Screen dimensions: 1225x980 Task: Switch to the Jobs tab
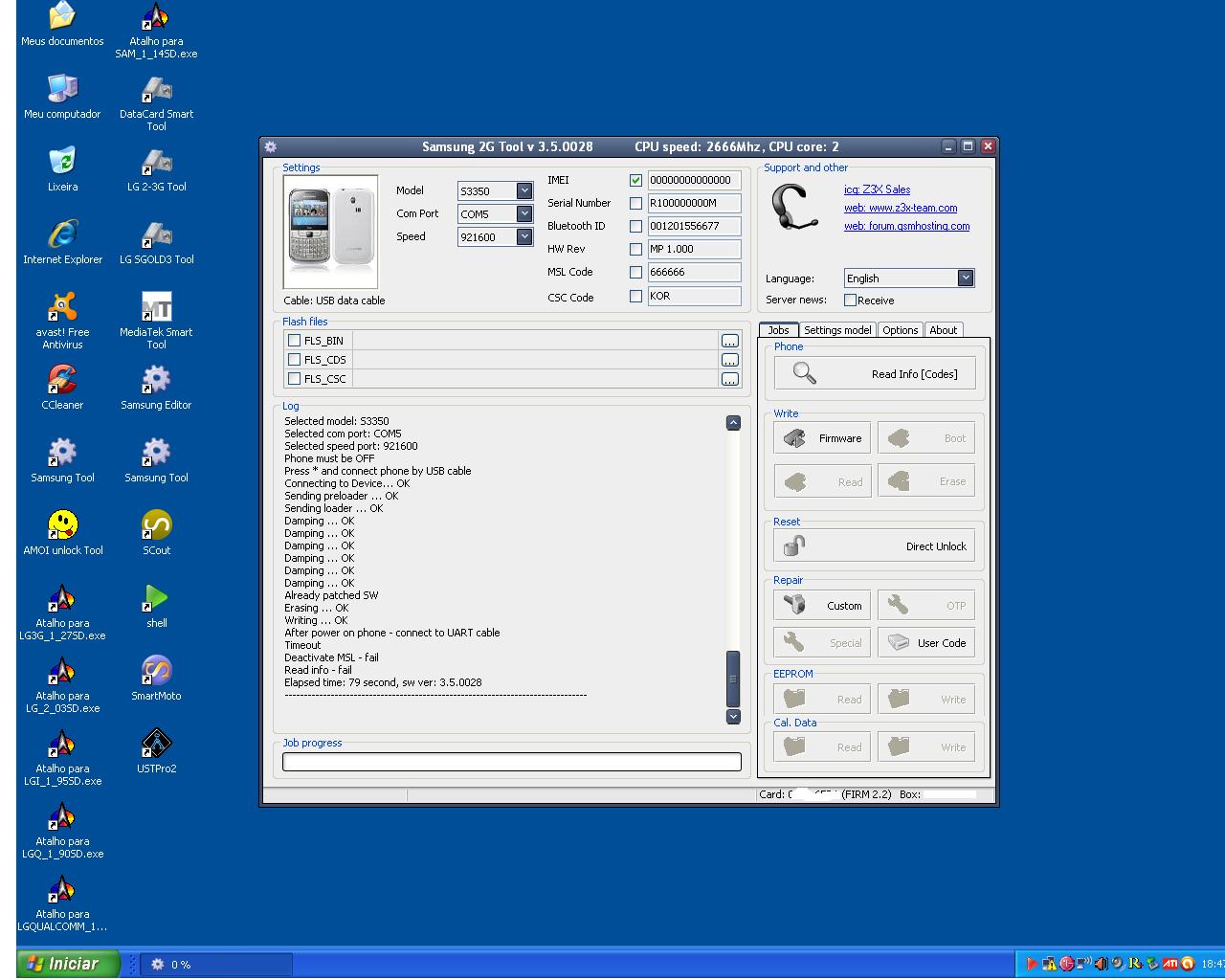[779, 329]
